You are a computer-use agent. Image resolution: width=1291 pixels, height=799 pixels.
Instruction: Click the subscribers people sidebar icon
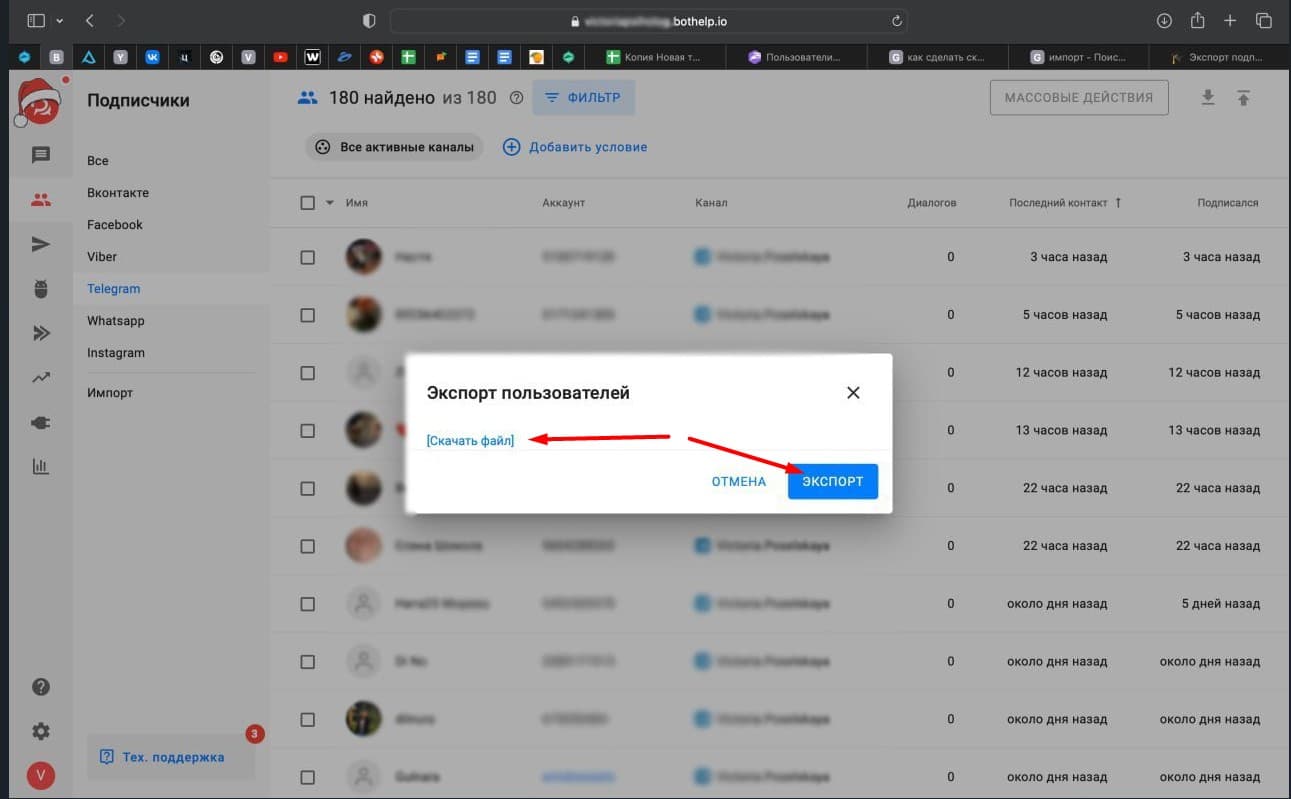[x=40, y=200]
